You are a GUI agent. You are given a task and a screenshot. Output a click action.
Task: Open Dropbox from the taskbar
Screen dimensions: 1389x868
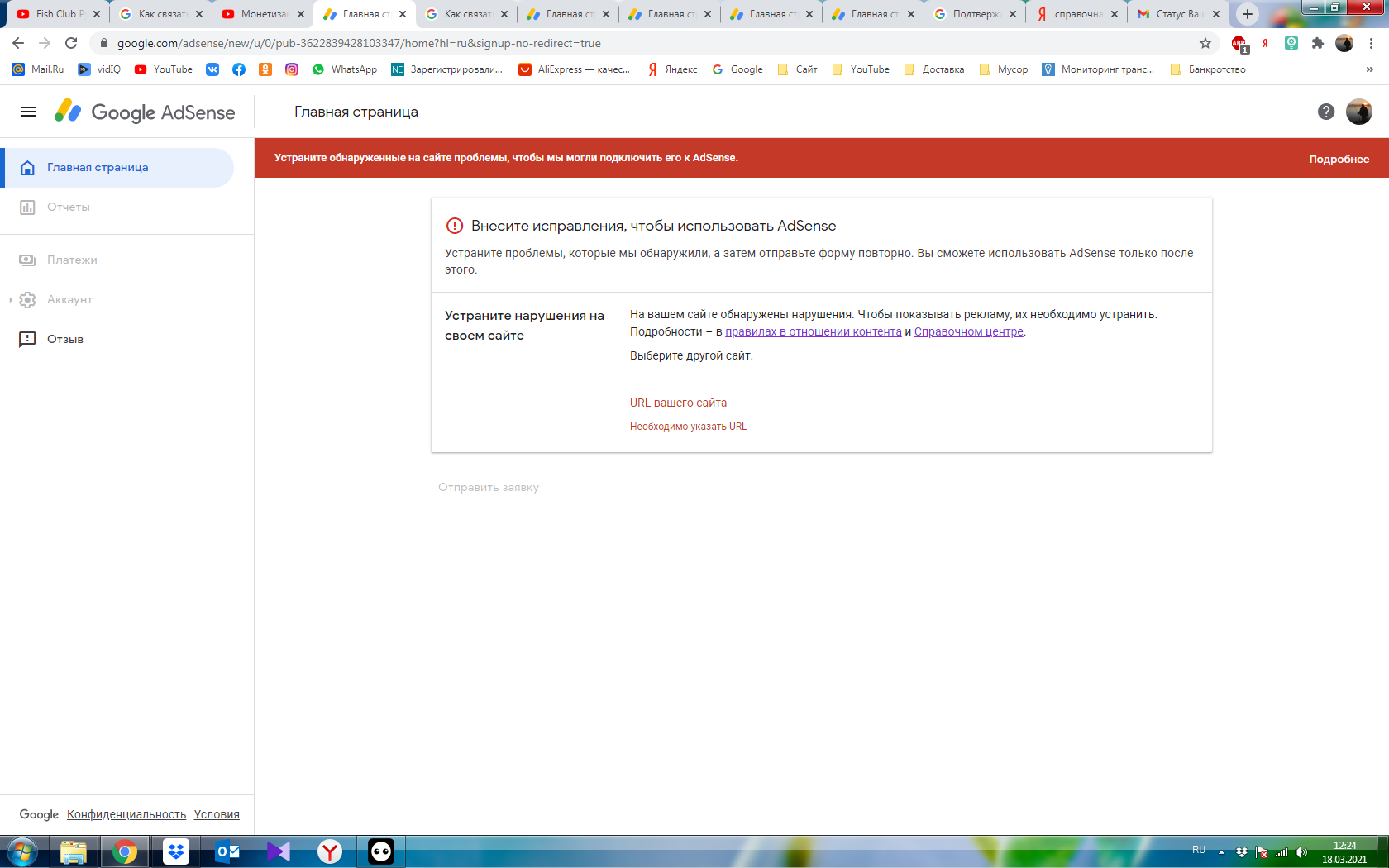click(176, 851)
